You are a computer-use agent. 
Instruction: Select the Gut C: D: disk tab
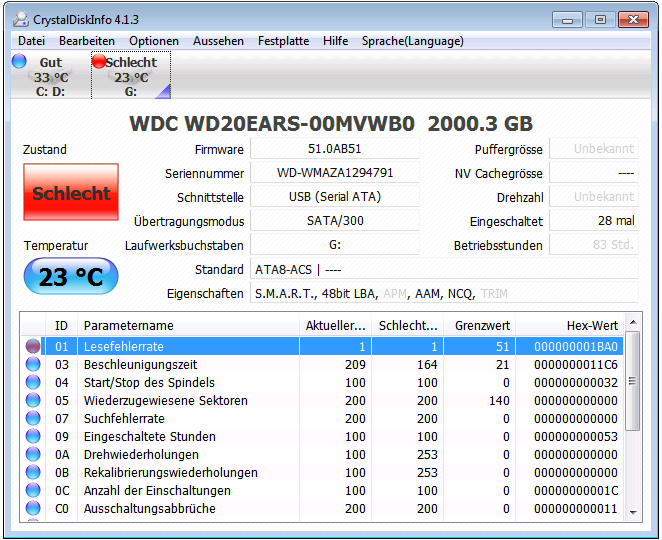click(x=51, y=76)
